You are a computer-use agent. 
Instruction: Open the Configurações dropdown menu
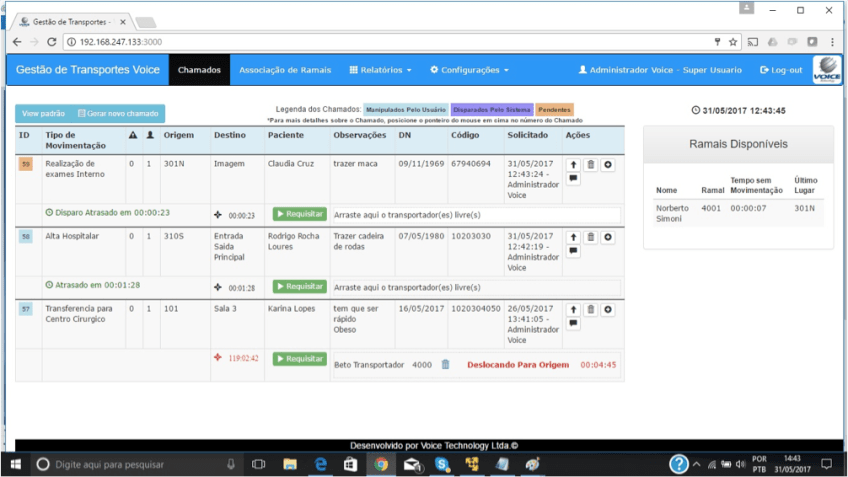click(469, 70)
